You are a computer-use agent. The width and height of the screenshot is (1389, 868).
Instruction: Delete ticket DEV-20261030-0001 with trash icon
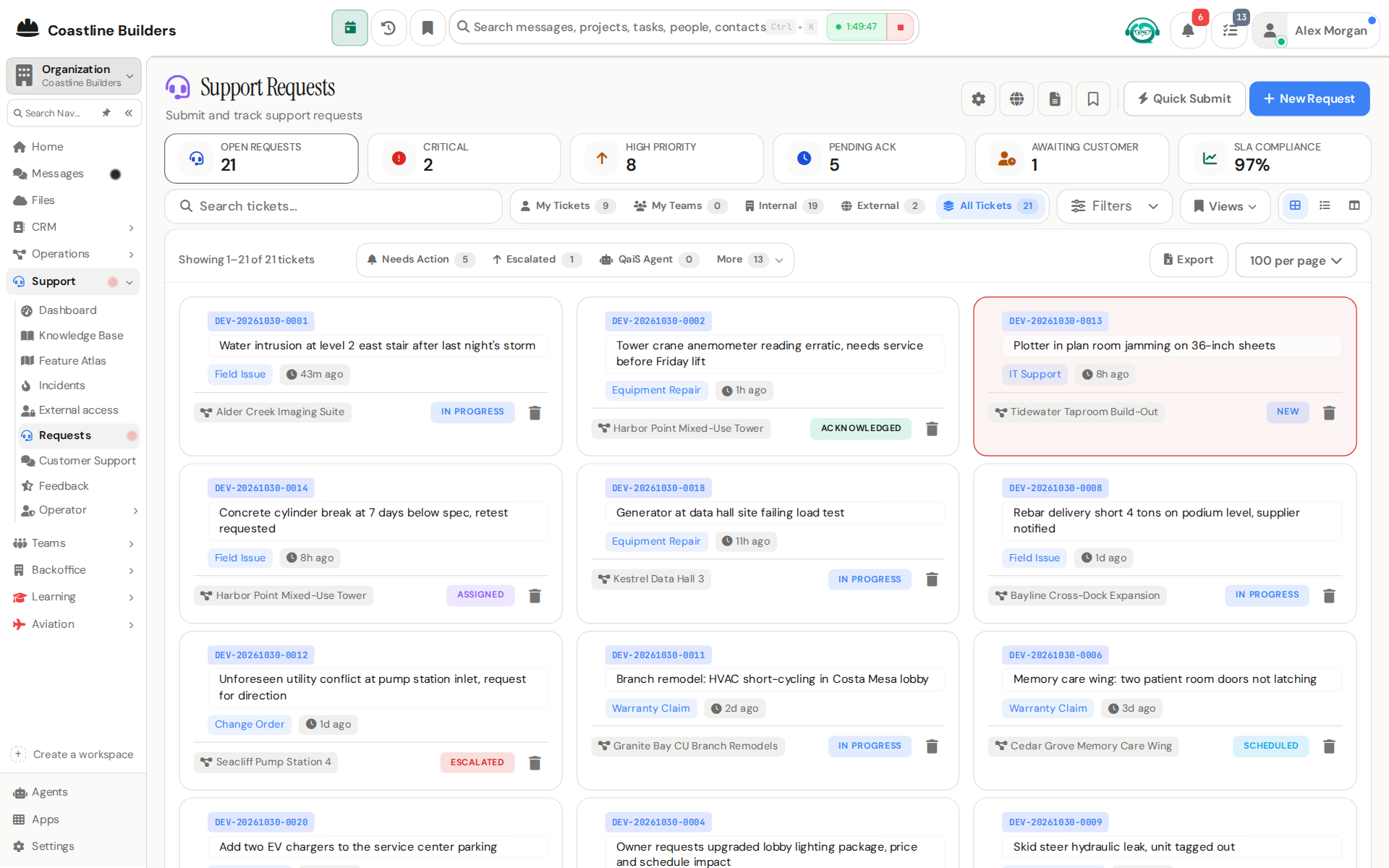(x=535, y=412)
